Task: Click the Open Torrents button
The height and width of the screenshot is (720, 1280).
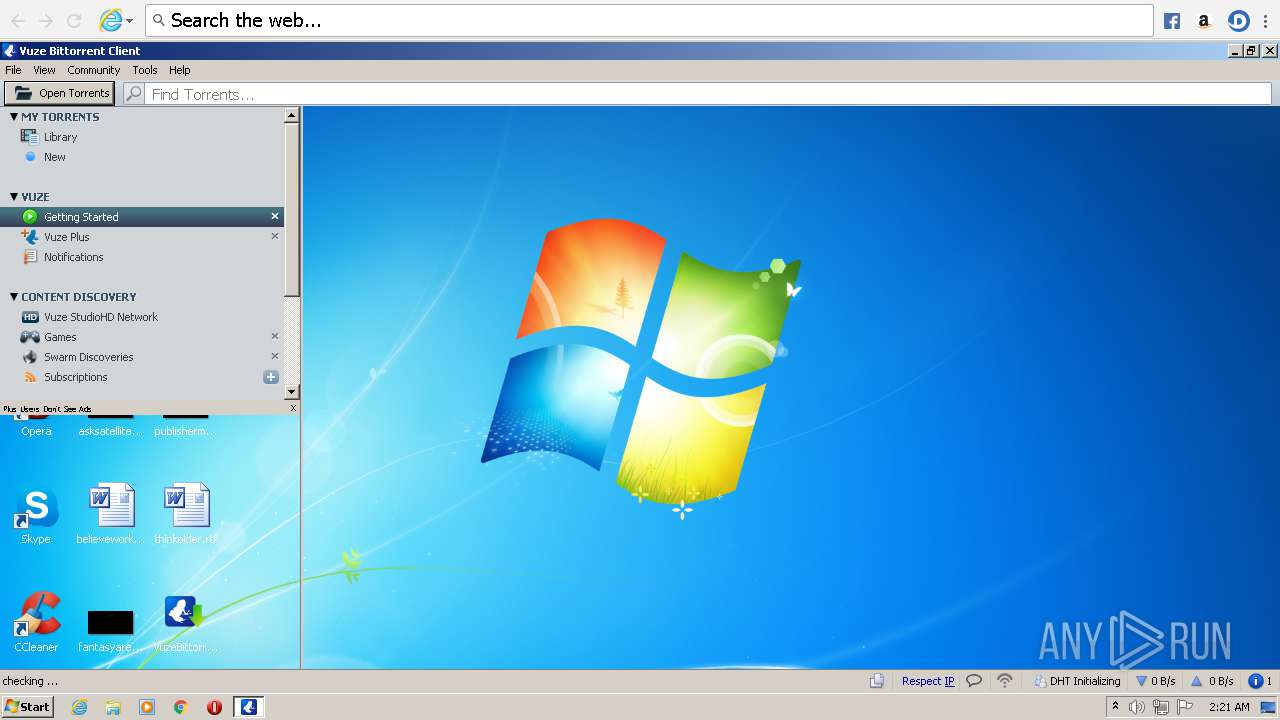Action: coord(60,93)
